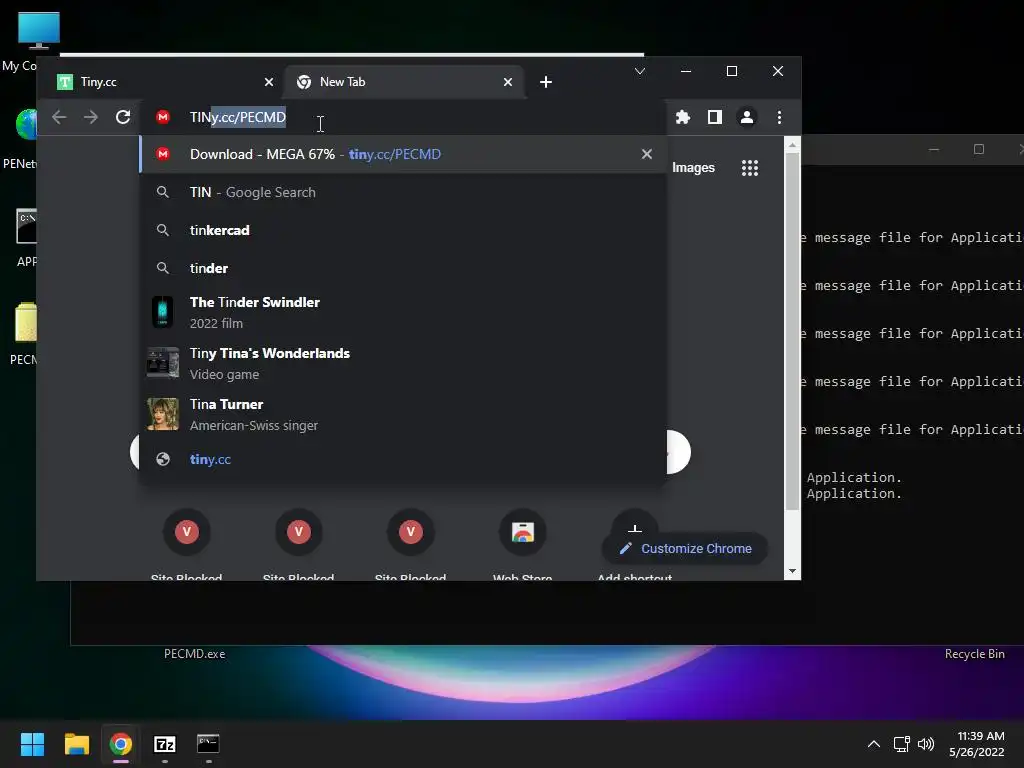Image resolution: width=1024 pixels, height=768 pixels.
Task: Open a new tab with plus button
Action: click(546, 82)
